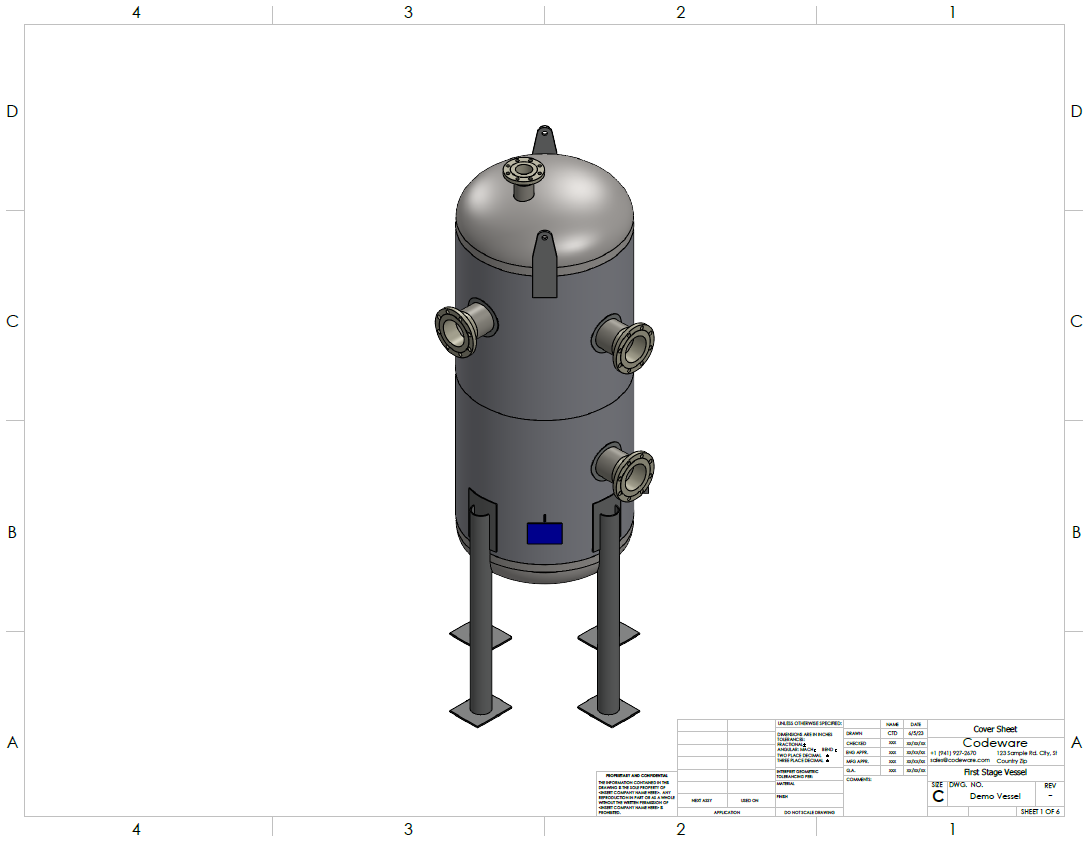1089x841 pixels.
Task: Click the lifting lug at the vessel's top
Action: pyautogui.click(x=543, y=139)
